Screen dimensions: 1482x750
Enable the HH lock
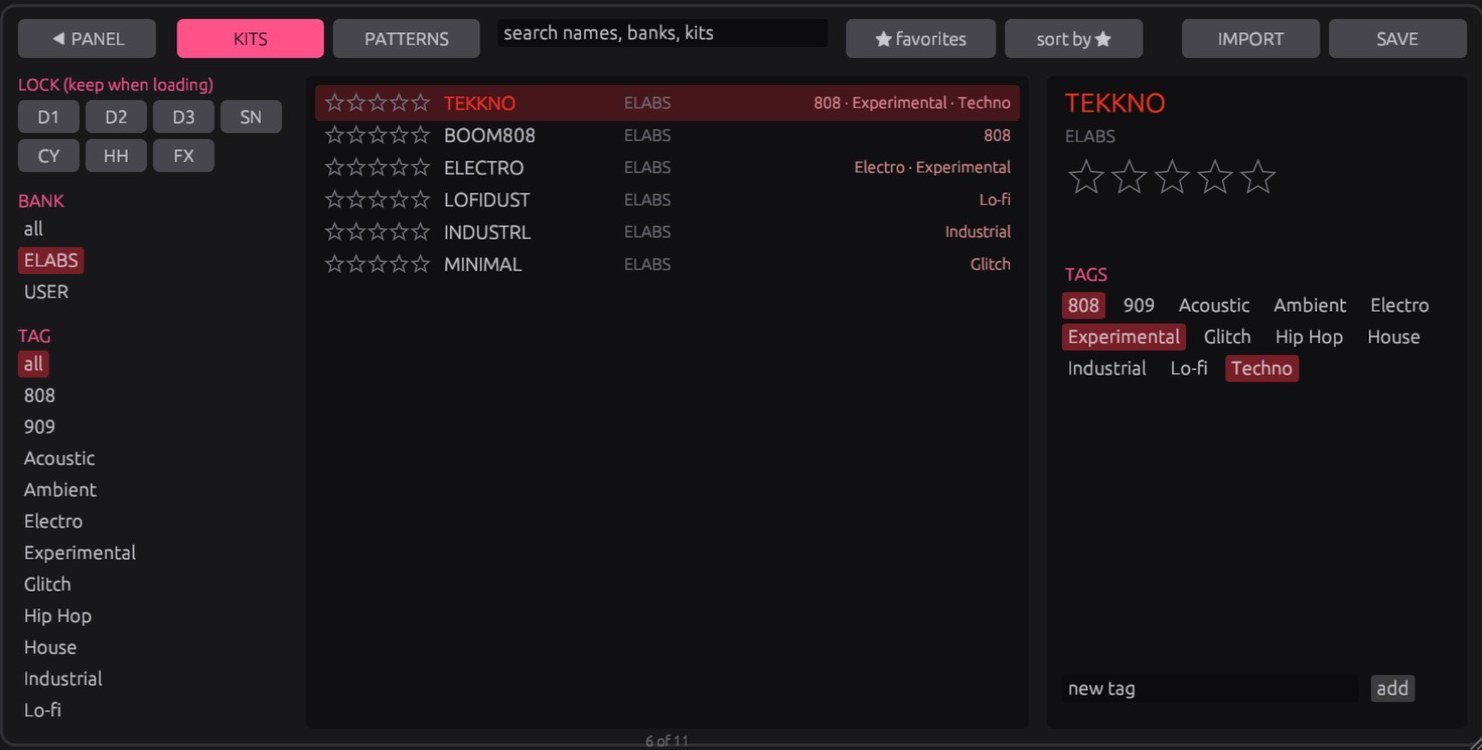coord(116,156)
